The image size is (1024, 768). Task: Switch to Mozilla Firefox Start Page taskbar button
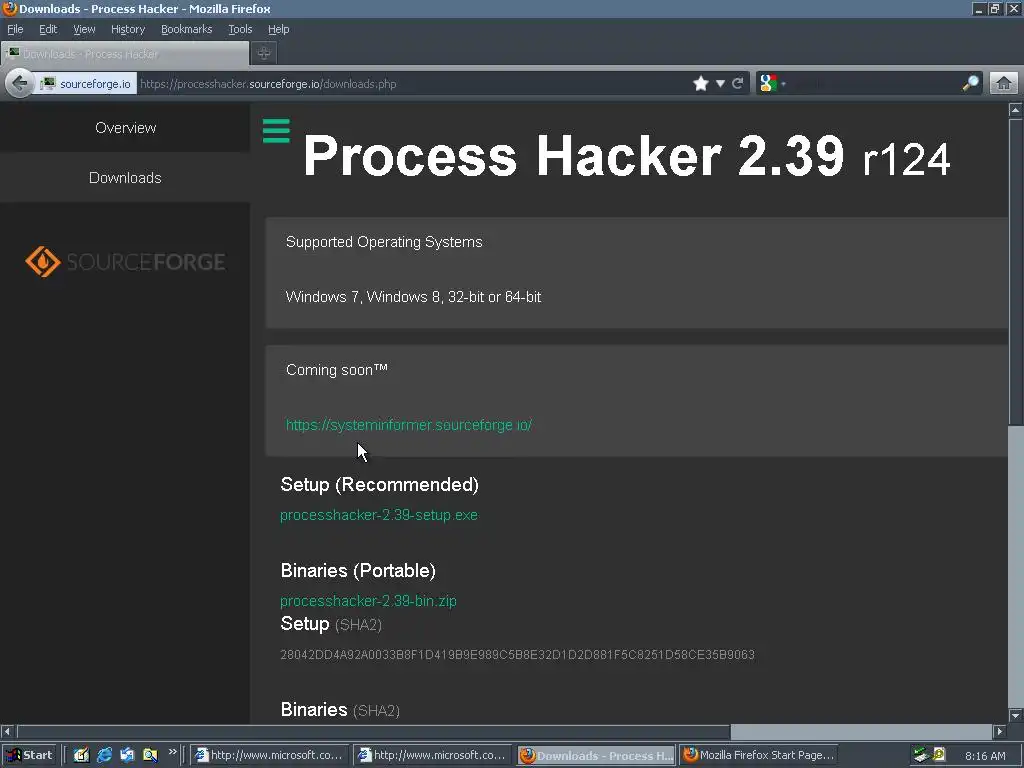coord(760,755)
